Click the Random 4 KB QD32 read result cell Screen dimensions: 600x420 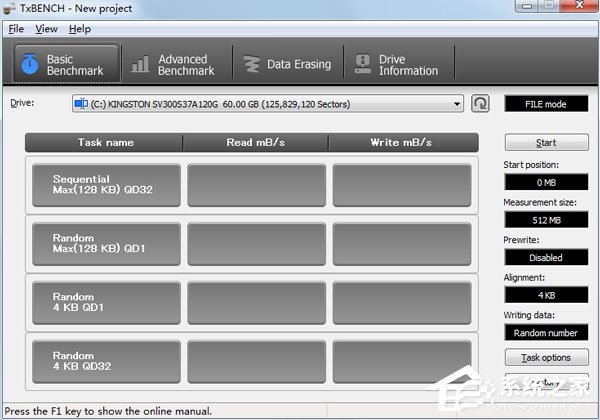[x=256, y=362]
